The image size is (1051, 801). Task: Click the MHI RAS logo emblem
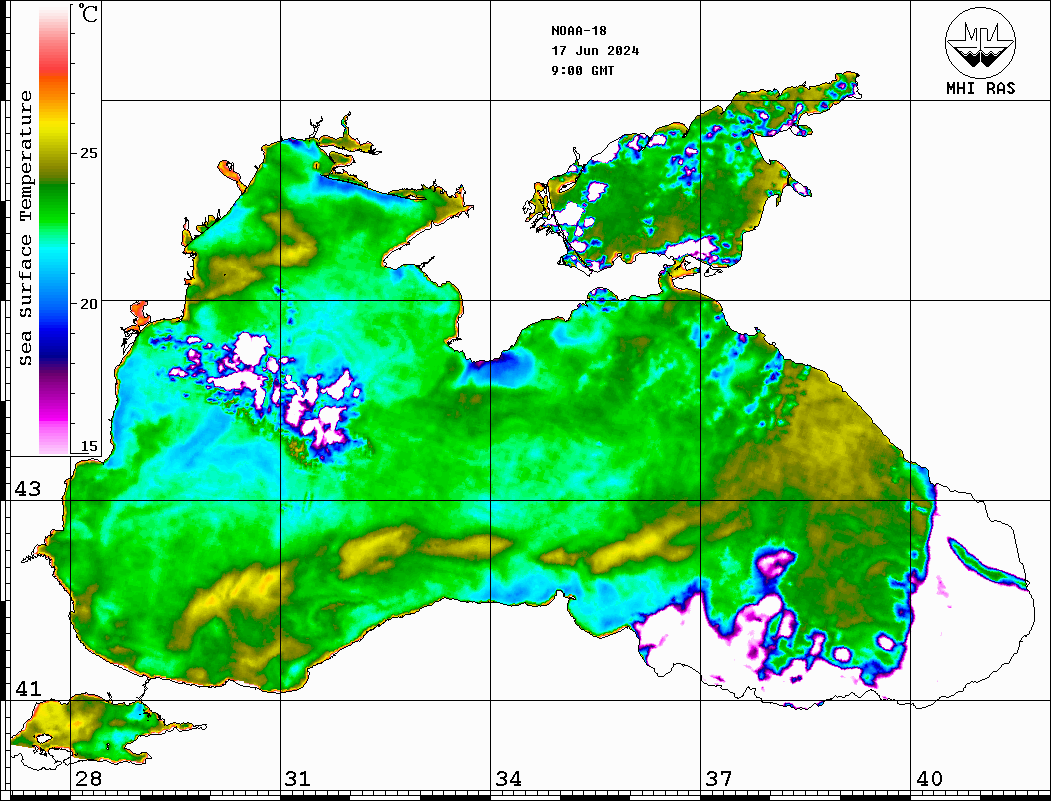[980, 42]
